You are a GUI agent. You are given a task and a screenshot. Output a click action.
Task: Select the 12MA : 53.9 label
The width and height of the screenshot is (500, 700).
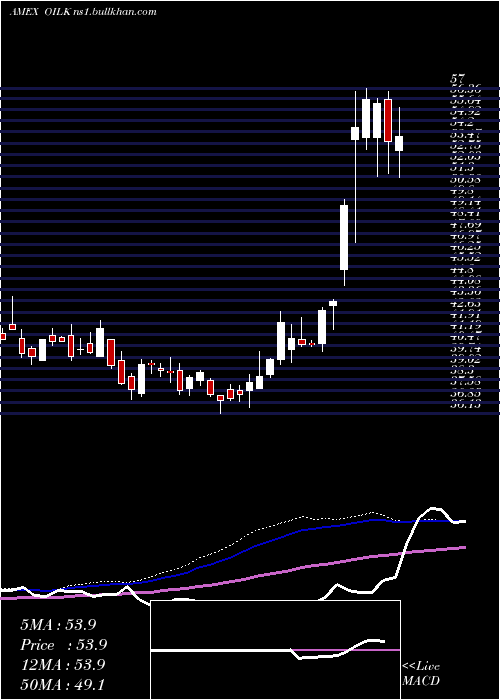coord(62,665)
